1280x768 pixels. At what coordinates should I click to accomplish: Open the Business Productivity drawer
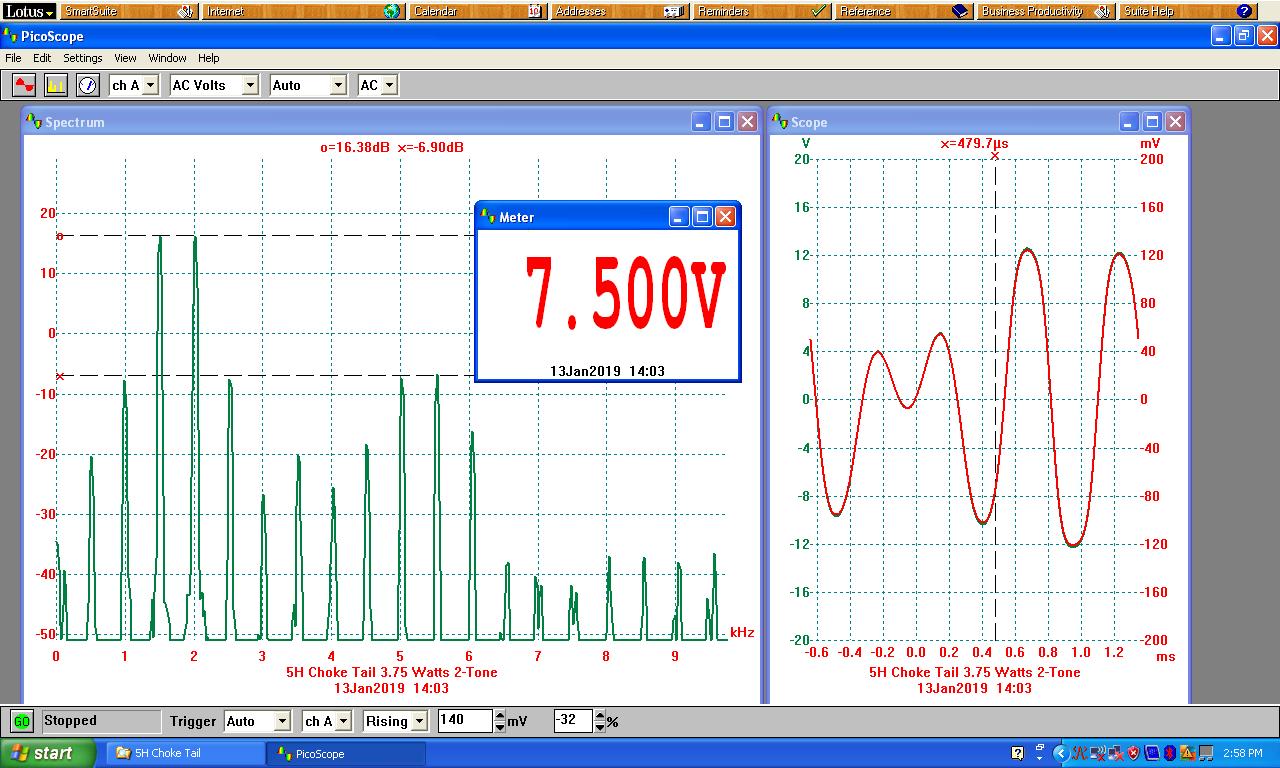(1047, 11)
